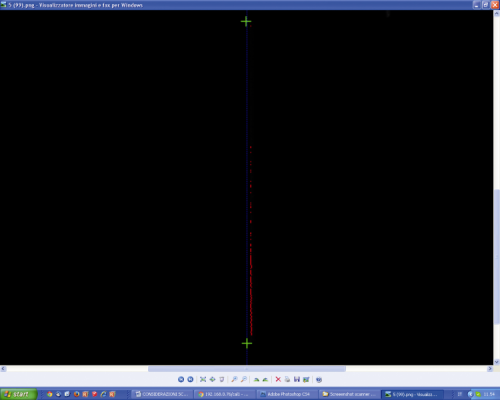Go to the next image
This screenshot has height=400, width=500.
point(190,379)
